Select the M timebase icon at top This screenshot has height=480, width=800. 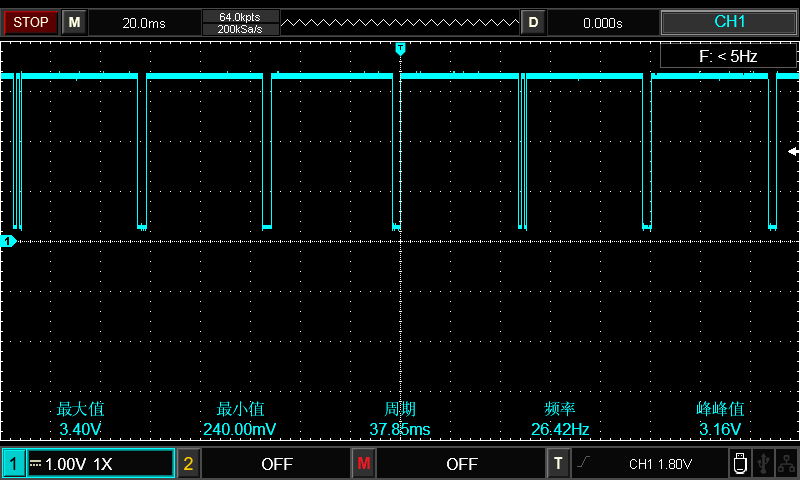click(74, 22)
